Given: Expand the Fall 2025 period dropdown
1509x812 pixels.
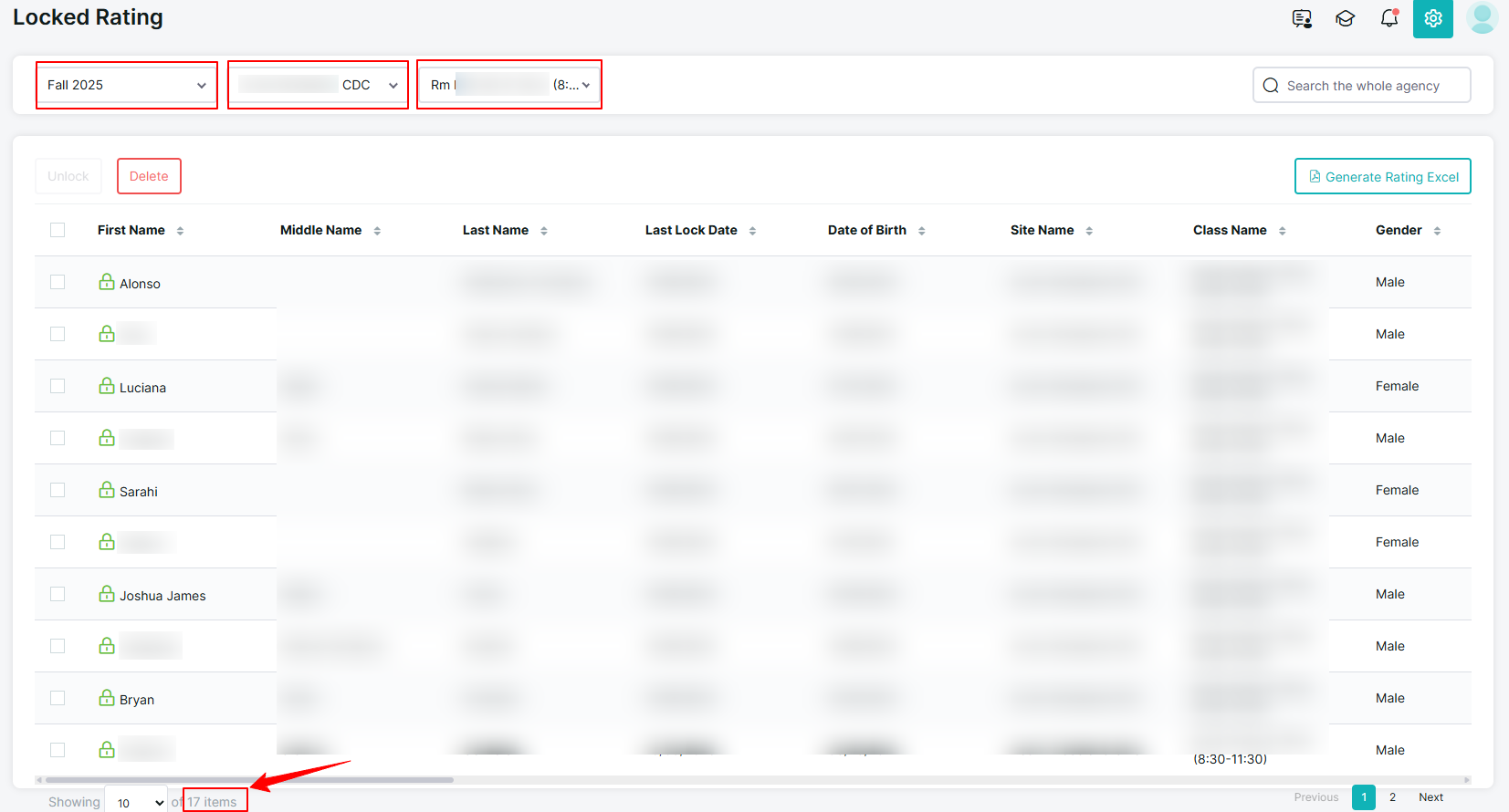Looking at the screenshot, I should tap(126, 85).
